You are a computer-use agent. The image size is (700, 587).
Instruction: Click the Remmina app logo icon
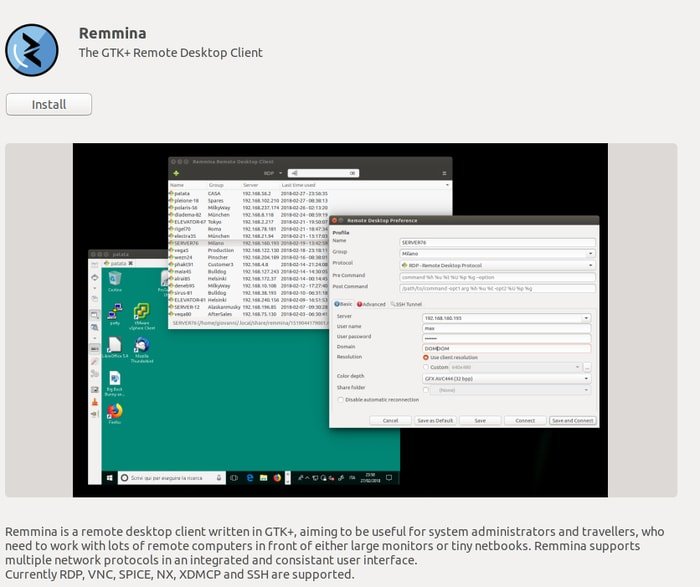(32, 50)
